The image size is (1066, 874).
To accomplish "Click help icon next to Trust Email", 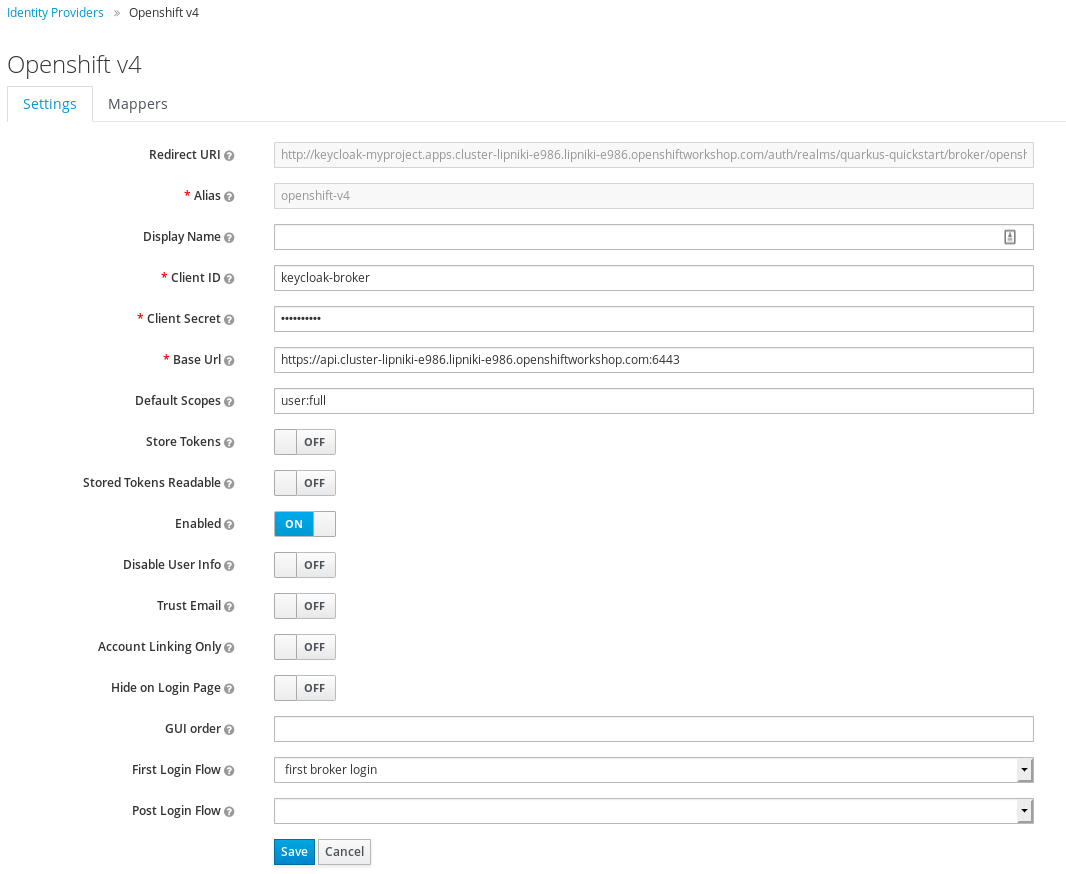I will point(229,607).
